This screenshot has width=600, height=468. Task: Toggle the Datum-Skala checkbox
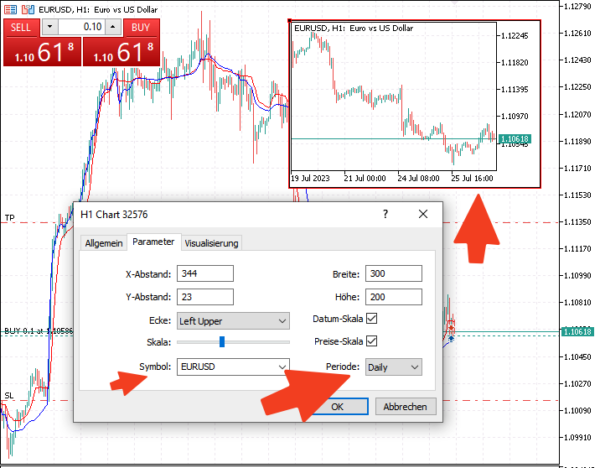coord(372,318)
